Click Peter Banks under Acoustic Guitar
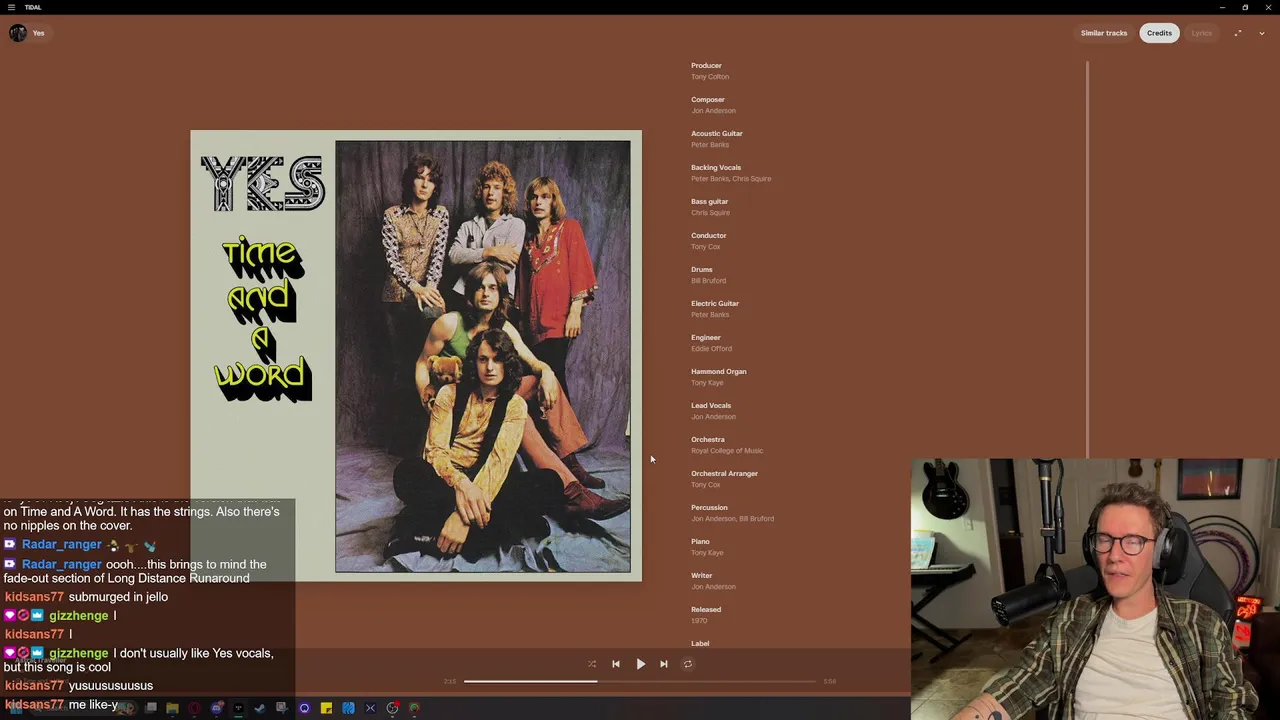 coord(710,145)
